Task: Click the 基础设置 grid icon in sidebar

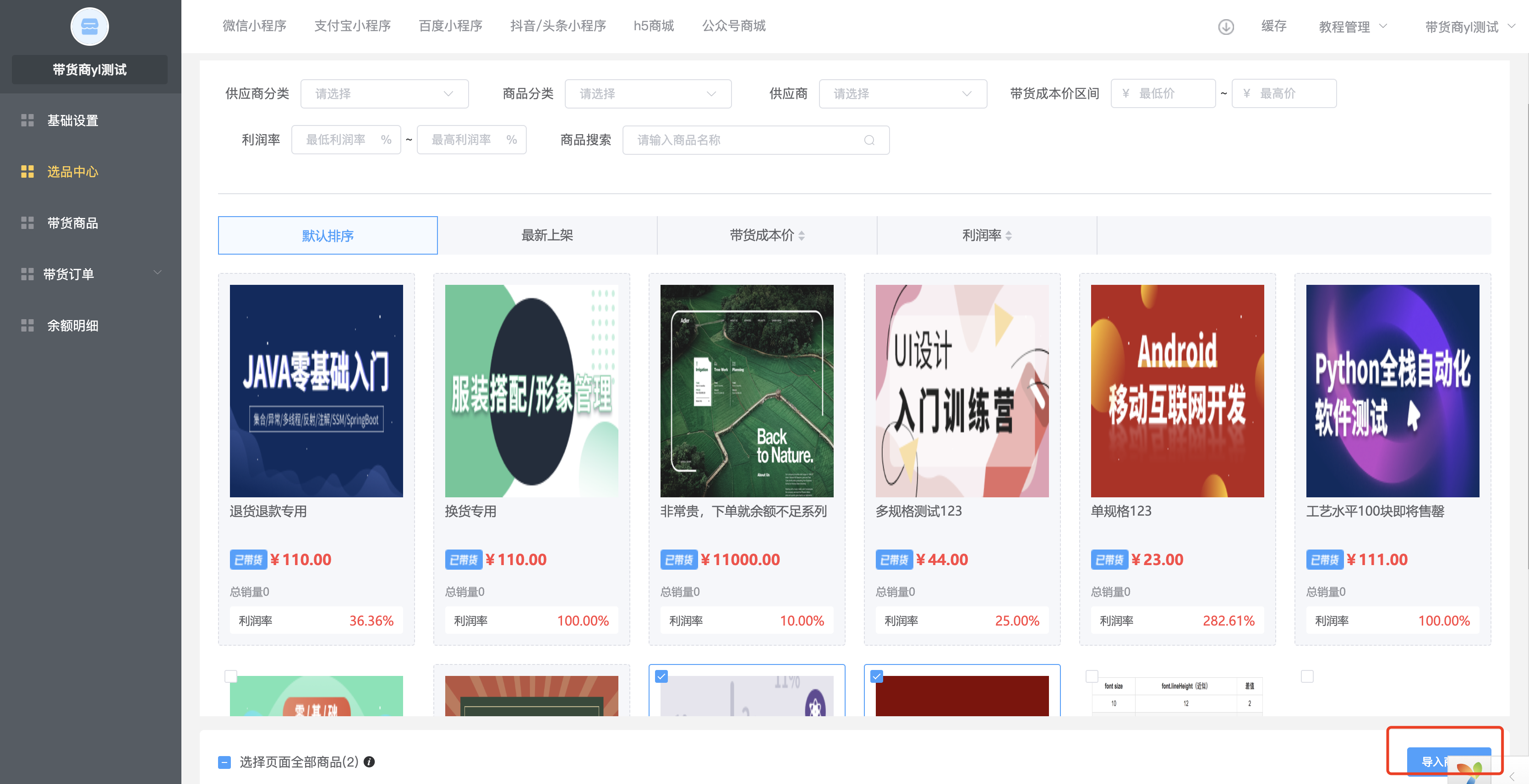Action: pos(27,120)
